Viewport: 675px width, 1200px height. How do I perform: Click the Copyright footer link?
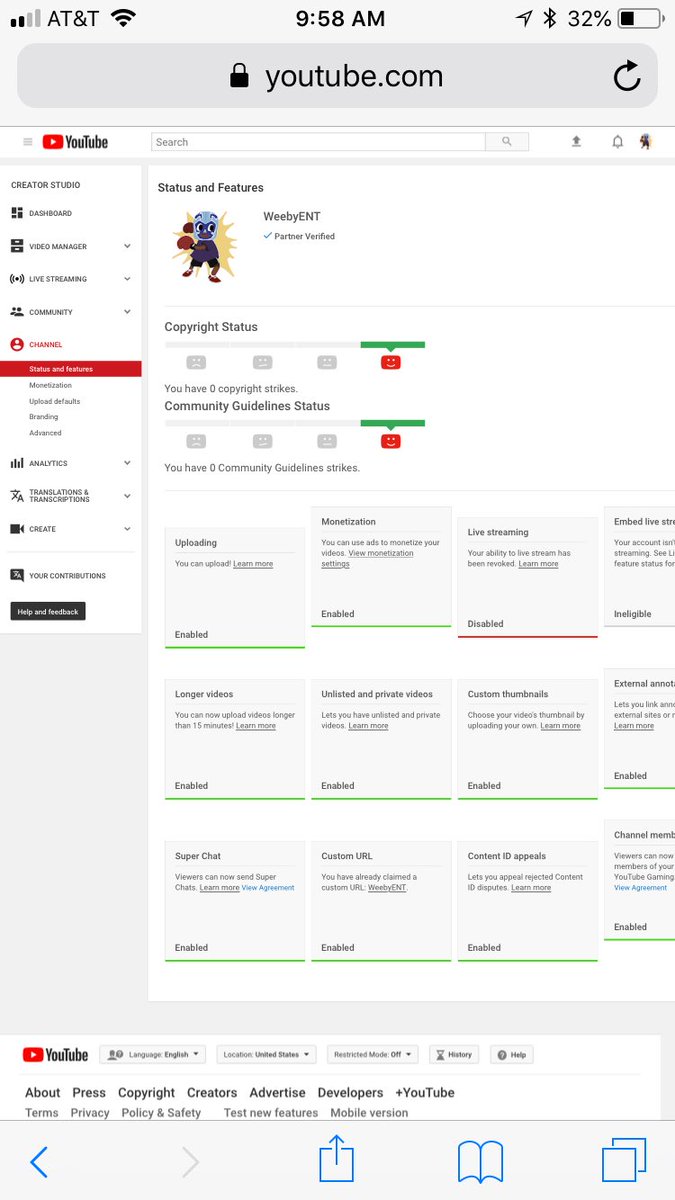coord(146,1093)
